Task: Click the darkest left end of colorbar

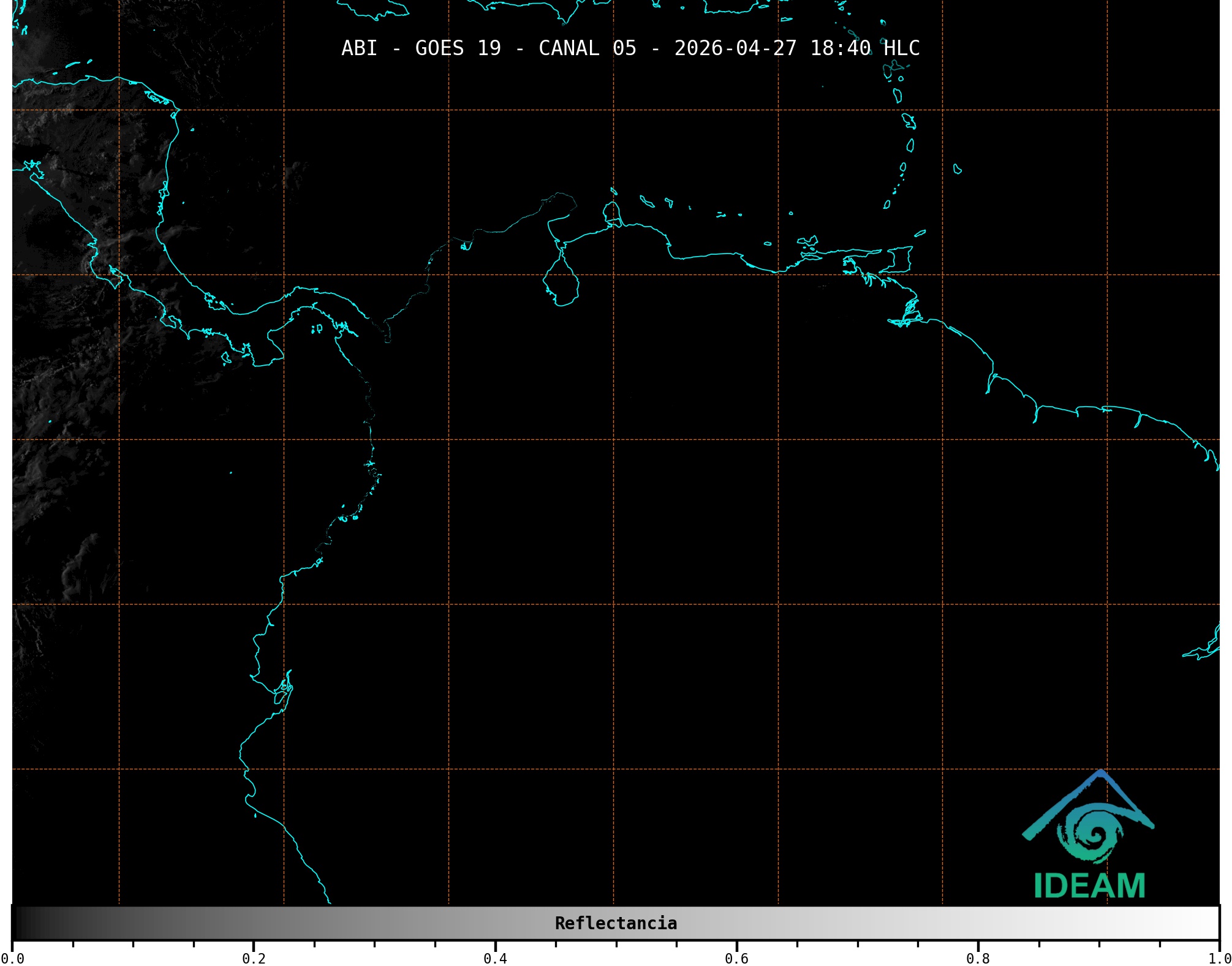Action: coord(18,923)
